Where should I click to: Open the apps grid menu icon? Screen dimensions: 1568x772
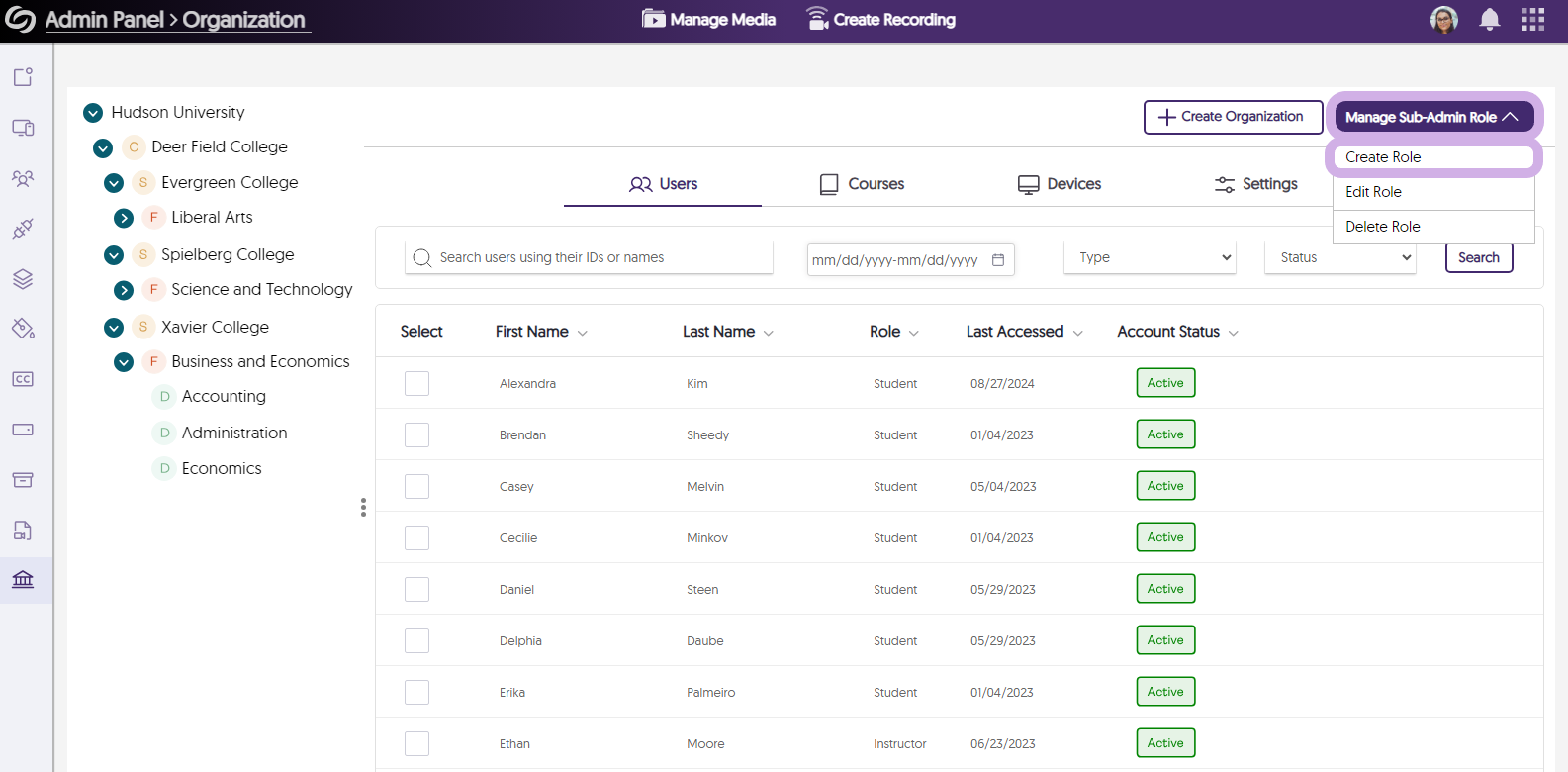1532,20
